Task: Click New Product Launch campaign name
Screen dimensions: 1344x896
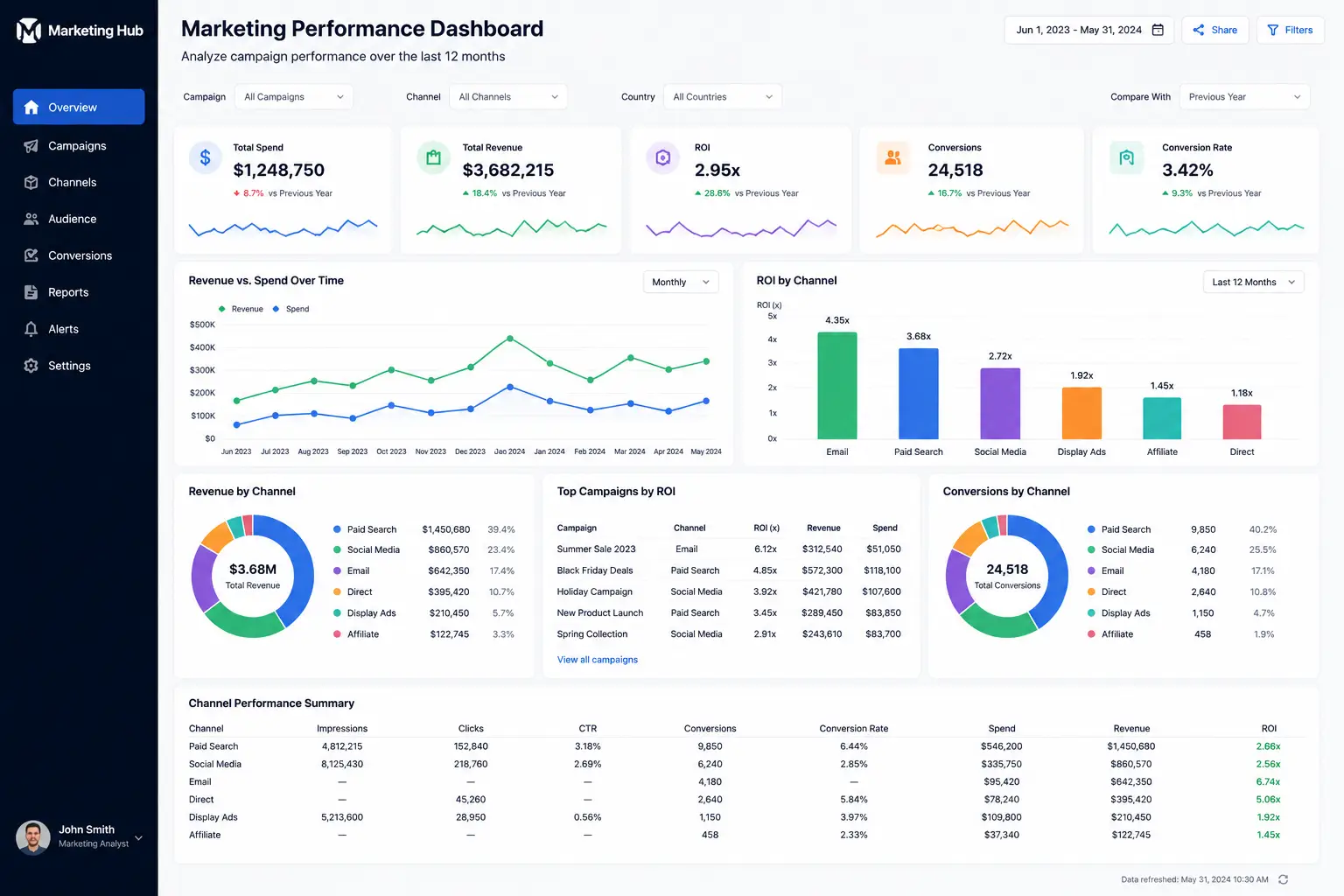Action: tap(600, 613)
